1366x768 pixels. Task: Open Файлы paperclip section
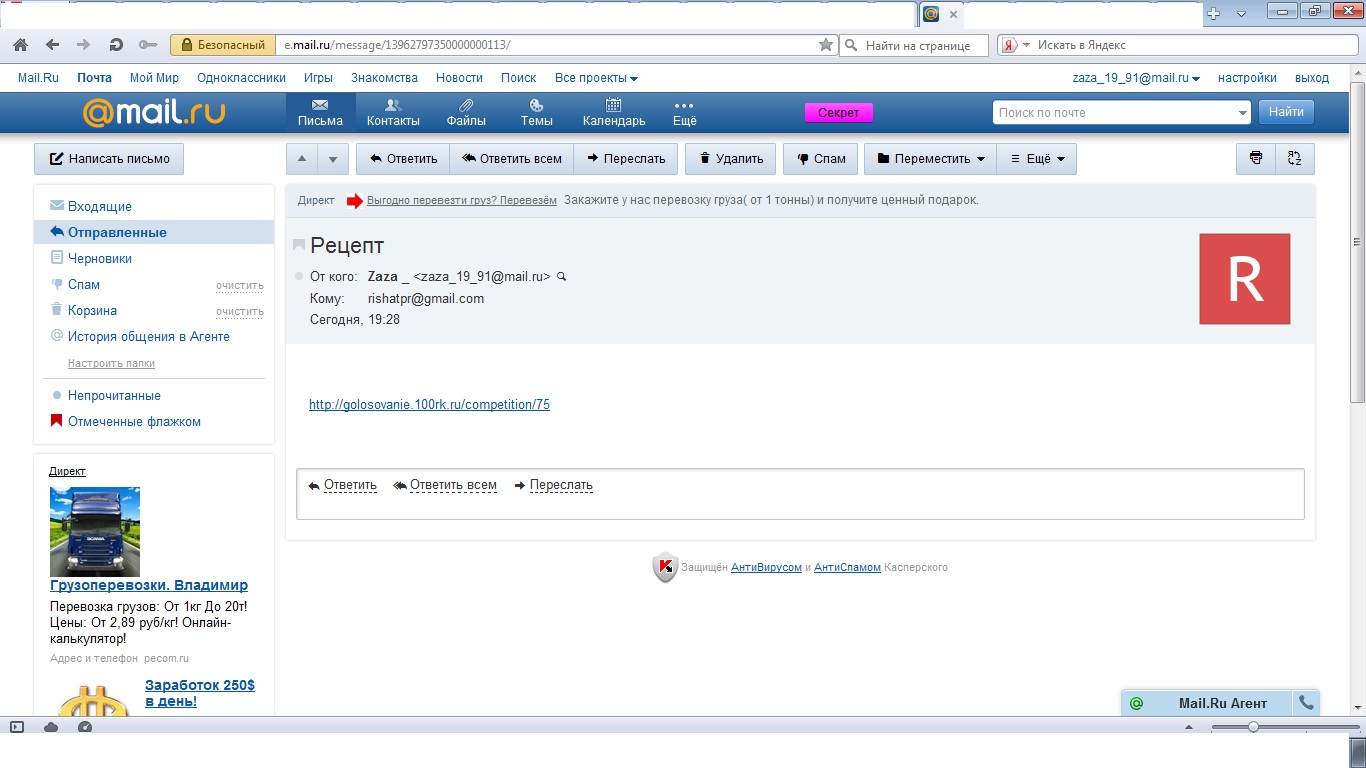pos(466,112)
